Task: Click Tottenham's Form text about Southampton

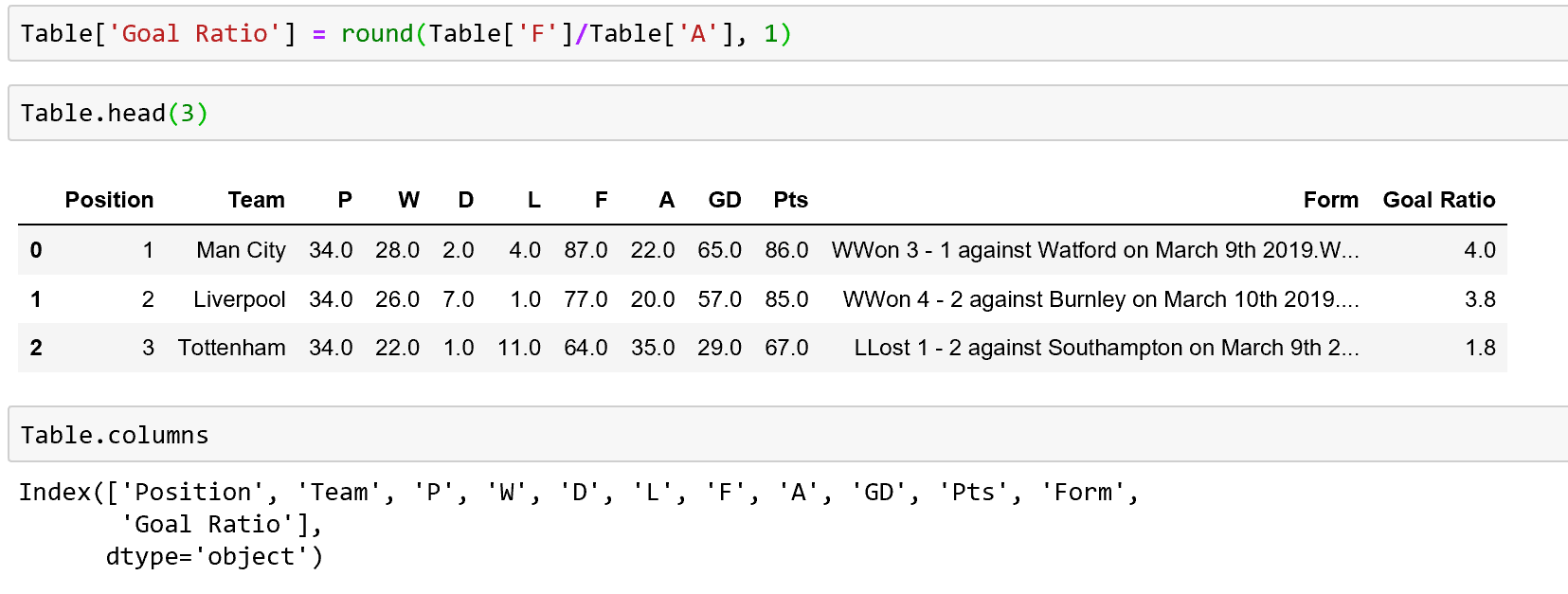Action: pyautogui.click(x=1106, y=348)
